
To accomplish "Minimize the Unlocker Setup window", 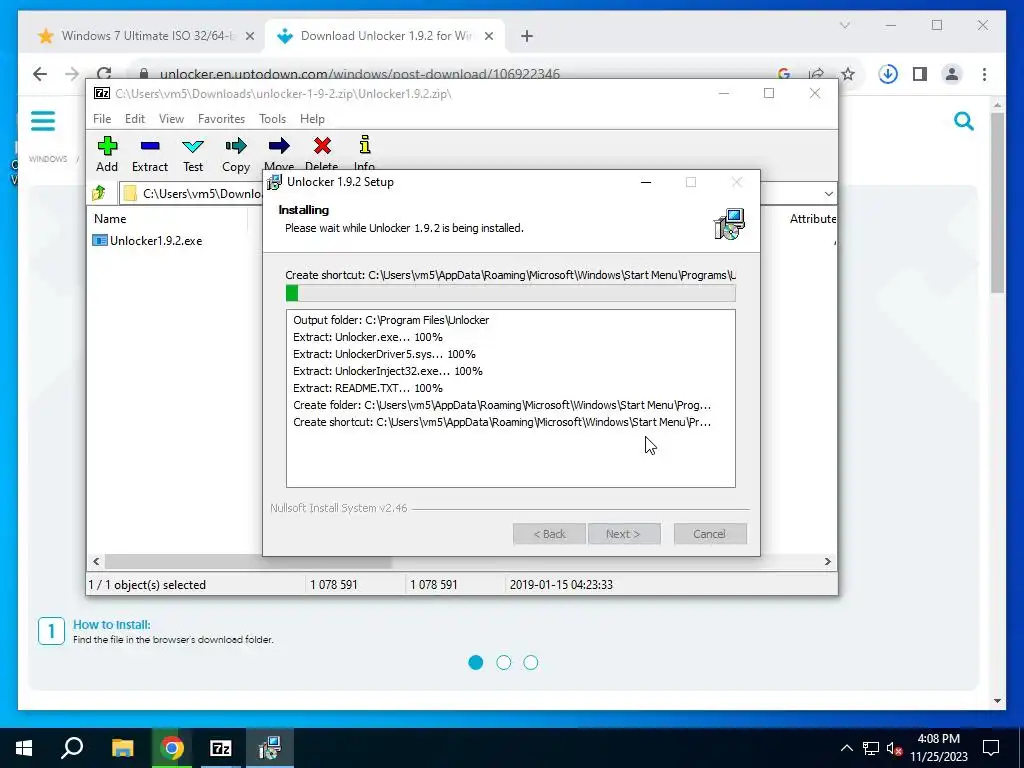I will point(646,182).
